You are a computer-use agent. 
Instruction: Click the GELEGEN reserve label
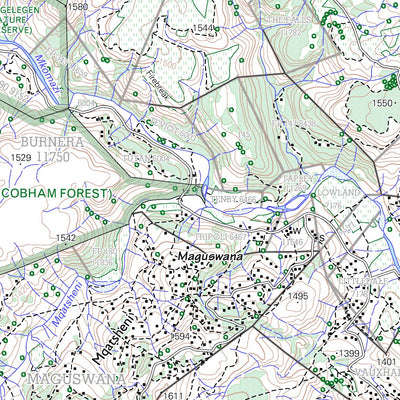pos(20,10)
